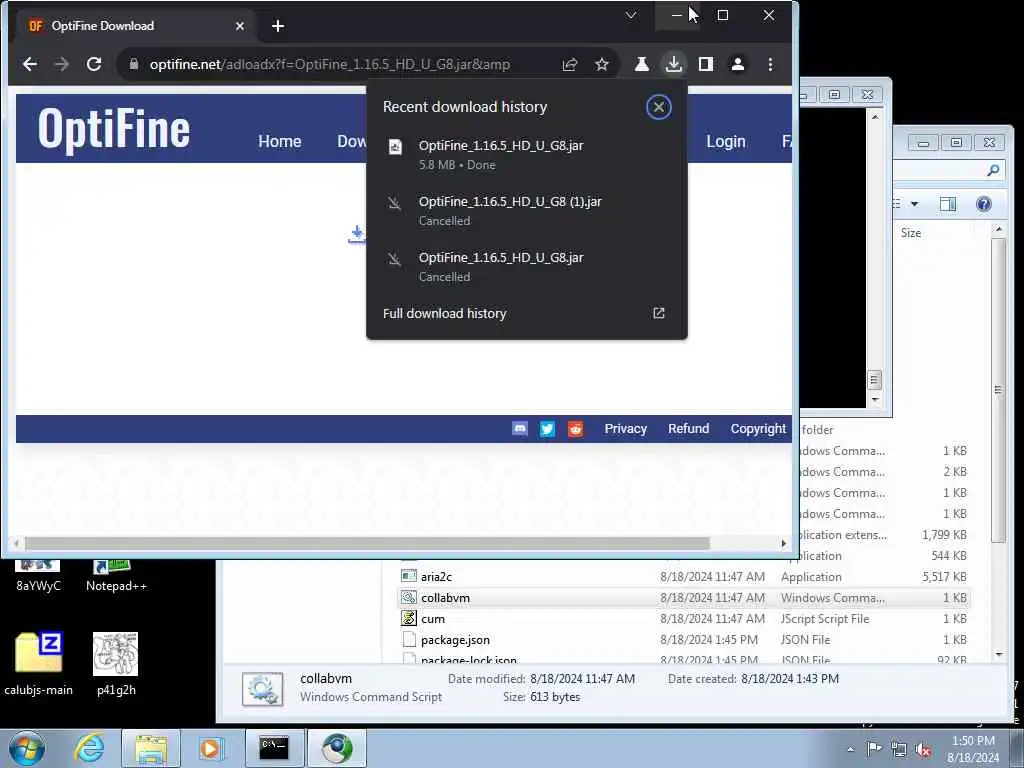The height and width of the screenshot is (768, 1024).
Task: Open calubjs-main zip folder on desktop
Action: tap(39, 664)
